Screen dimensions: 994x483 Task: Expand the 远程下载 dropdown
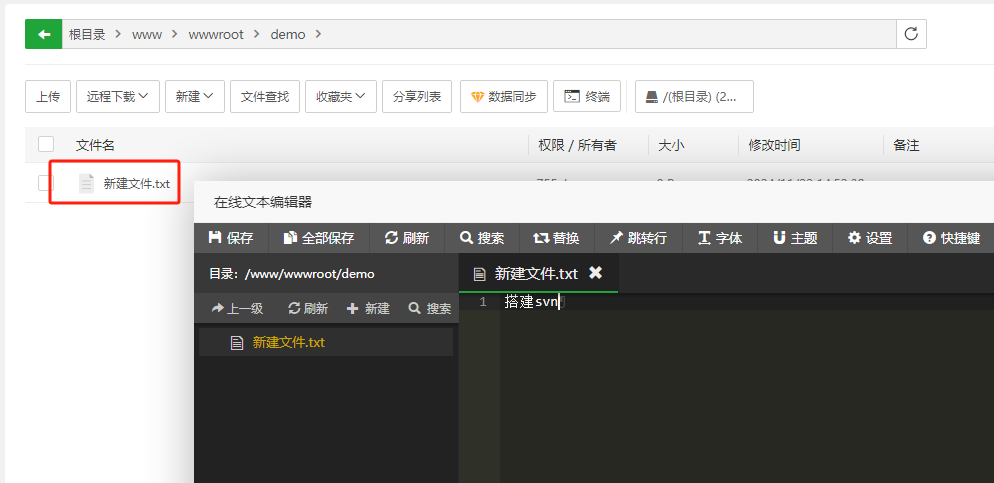pos(117,97)
